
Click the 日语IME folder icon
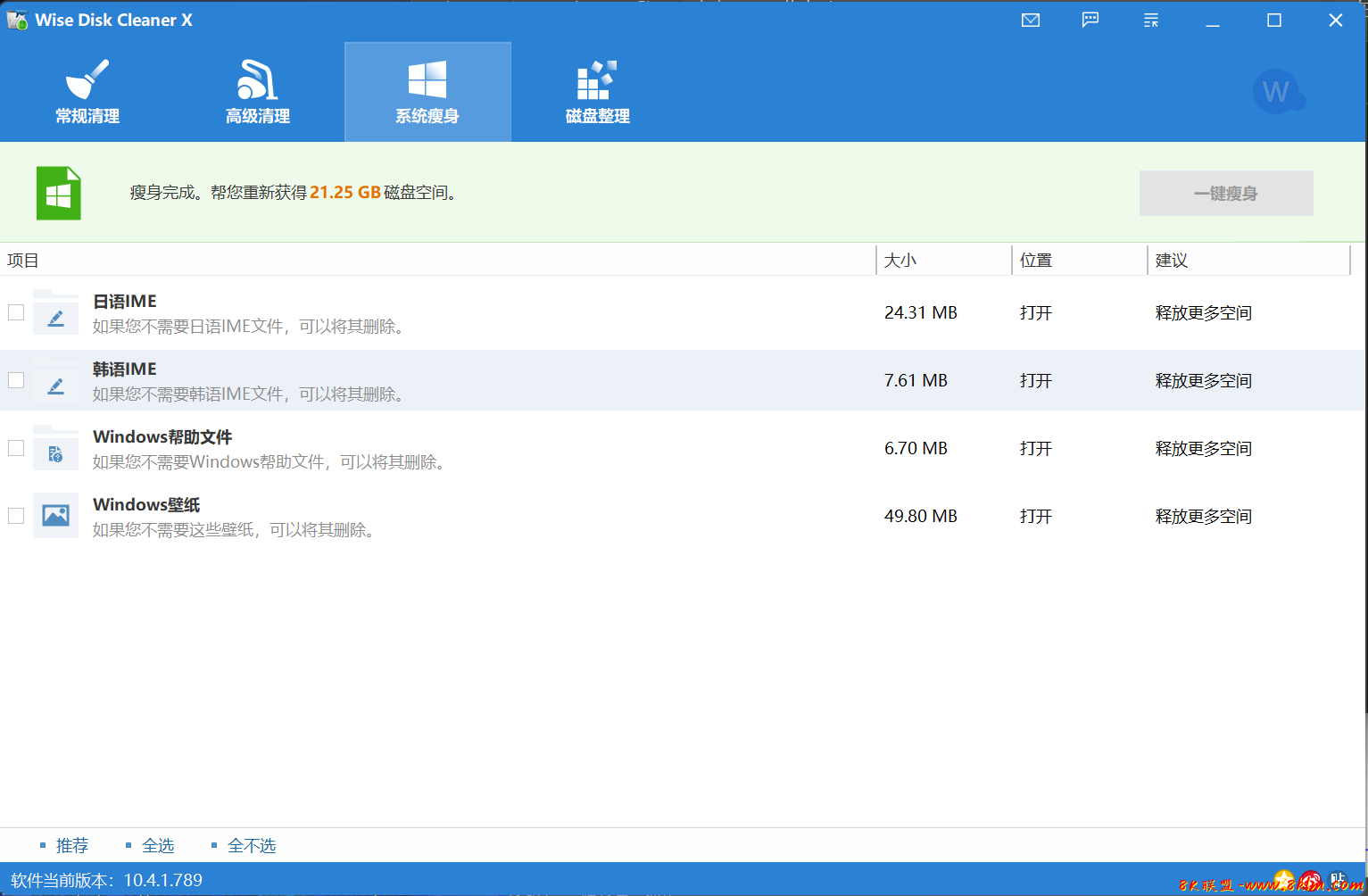point(55,312)
